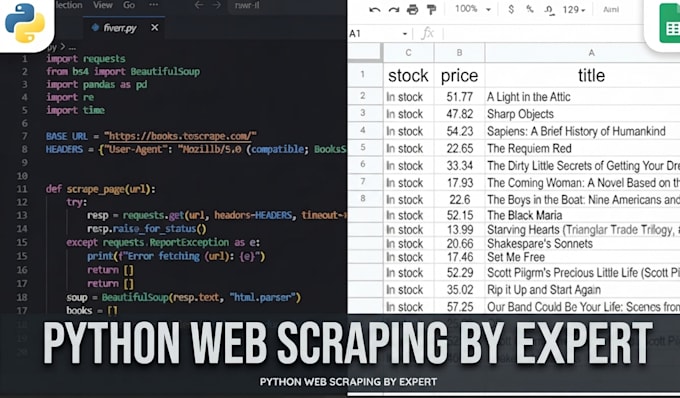Click the books.toscrape.com URL link in code

(x=180, y=136)
